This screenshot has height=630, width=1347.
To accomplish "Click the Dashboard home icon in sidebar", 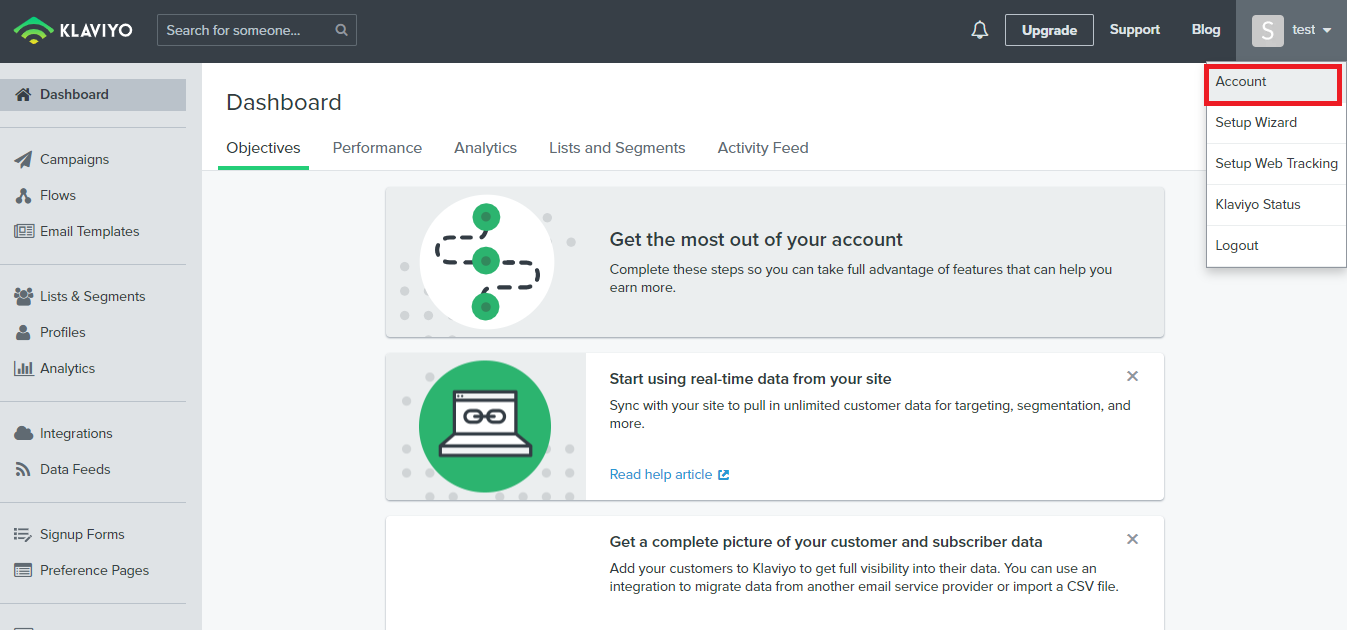I will [24, 95].
